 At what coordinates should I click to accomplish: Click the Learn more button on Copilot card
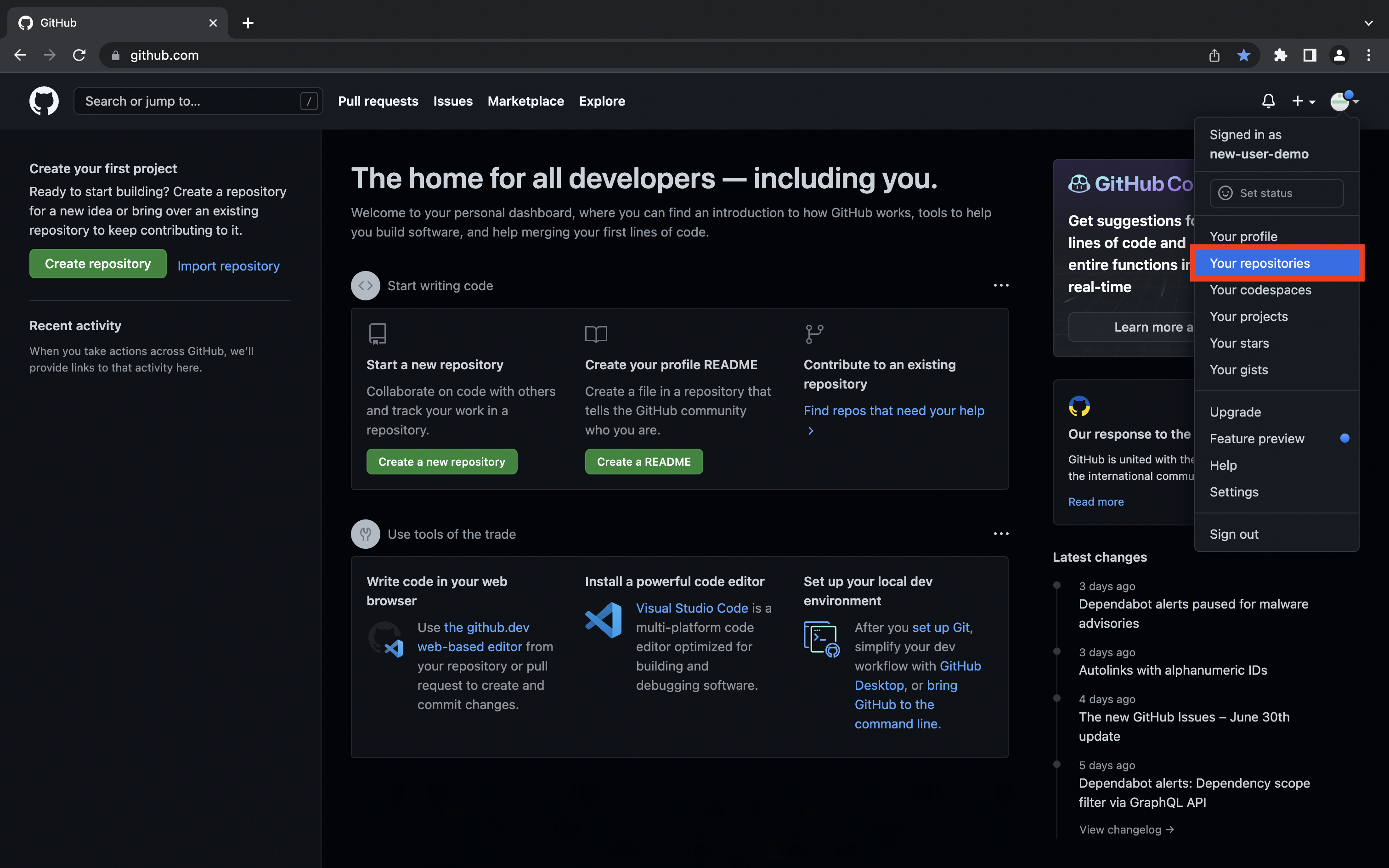coord(1131,327)
